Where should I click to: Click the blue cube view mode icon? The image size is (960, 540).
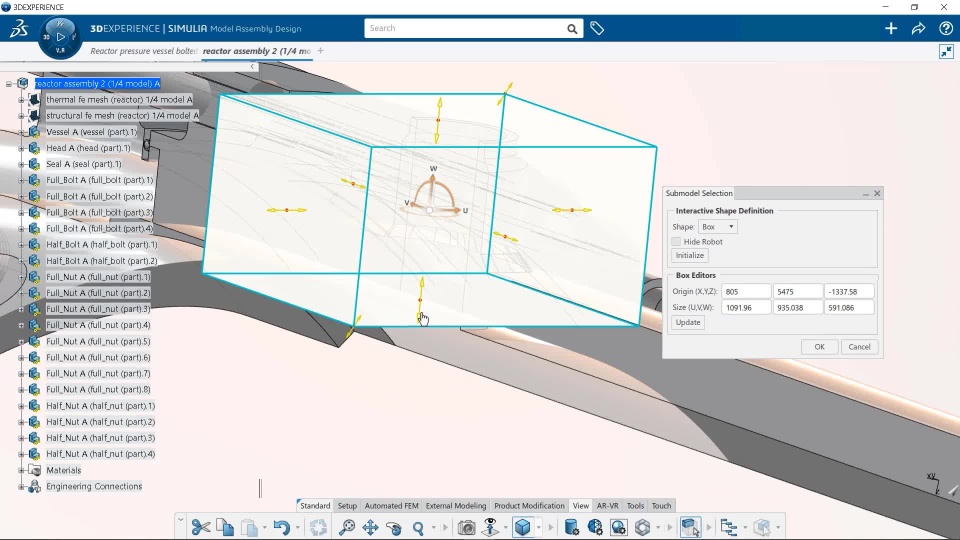pos(522,527)
